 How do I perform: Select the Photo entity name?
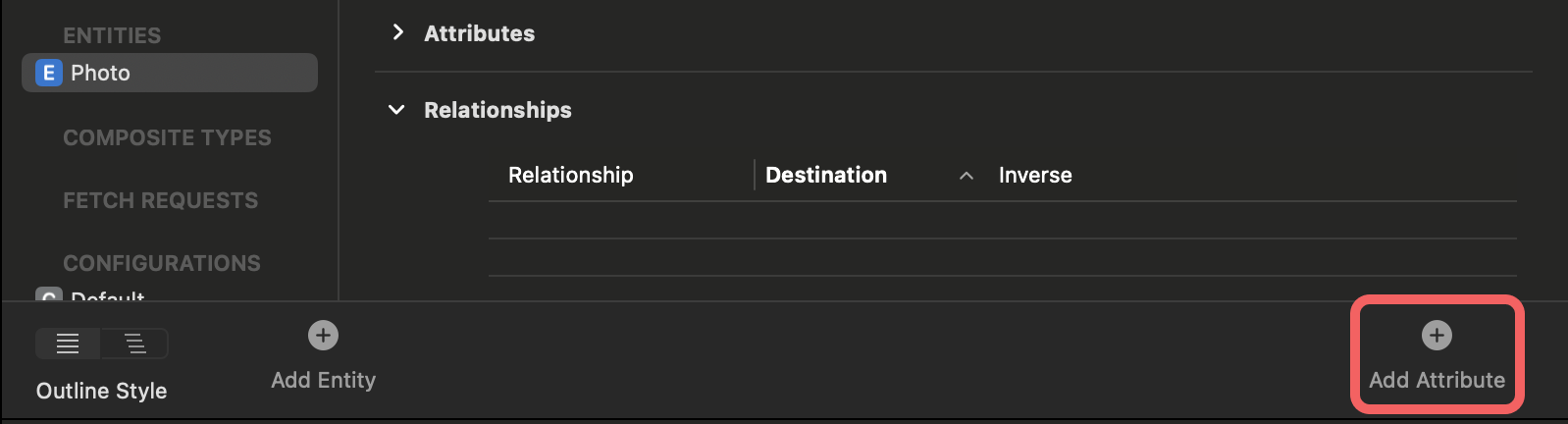(100, 73)
